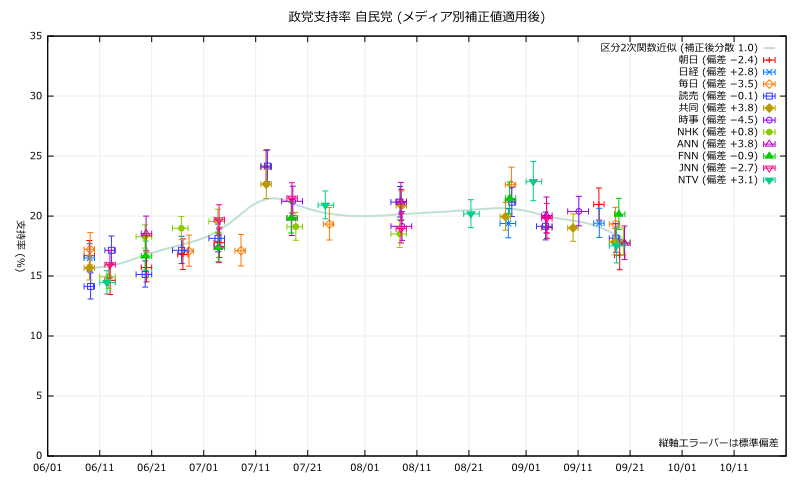Click the 共同 gold diamond legend marker

[x=770, y=108]
